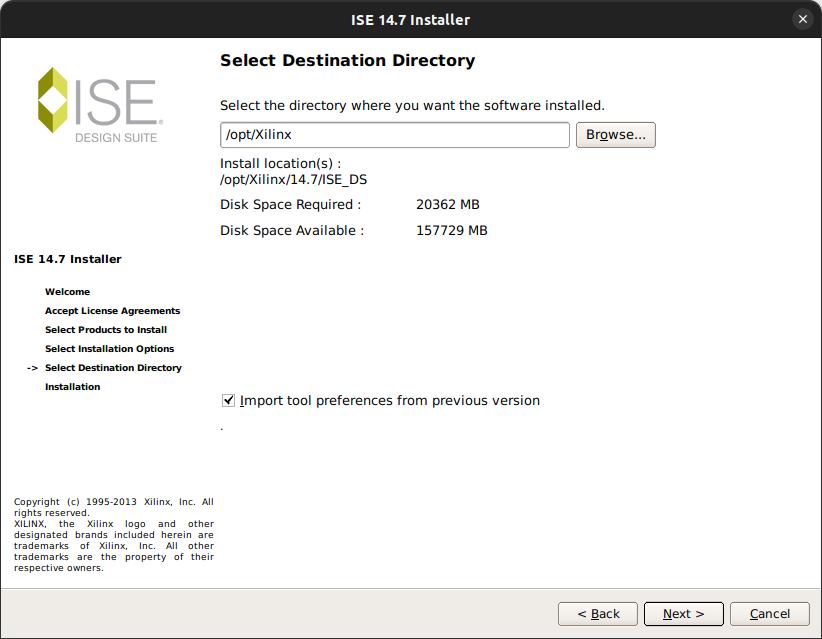Select the Select Installation Options step
Image resolution: width=822 pixels, height=639 pixels.
click(110, 349)
